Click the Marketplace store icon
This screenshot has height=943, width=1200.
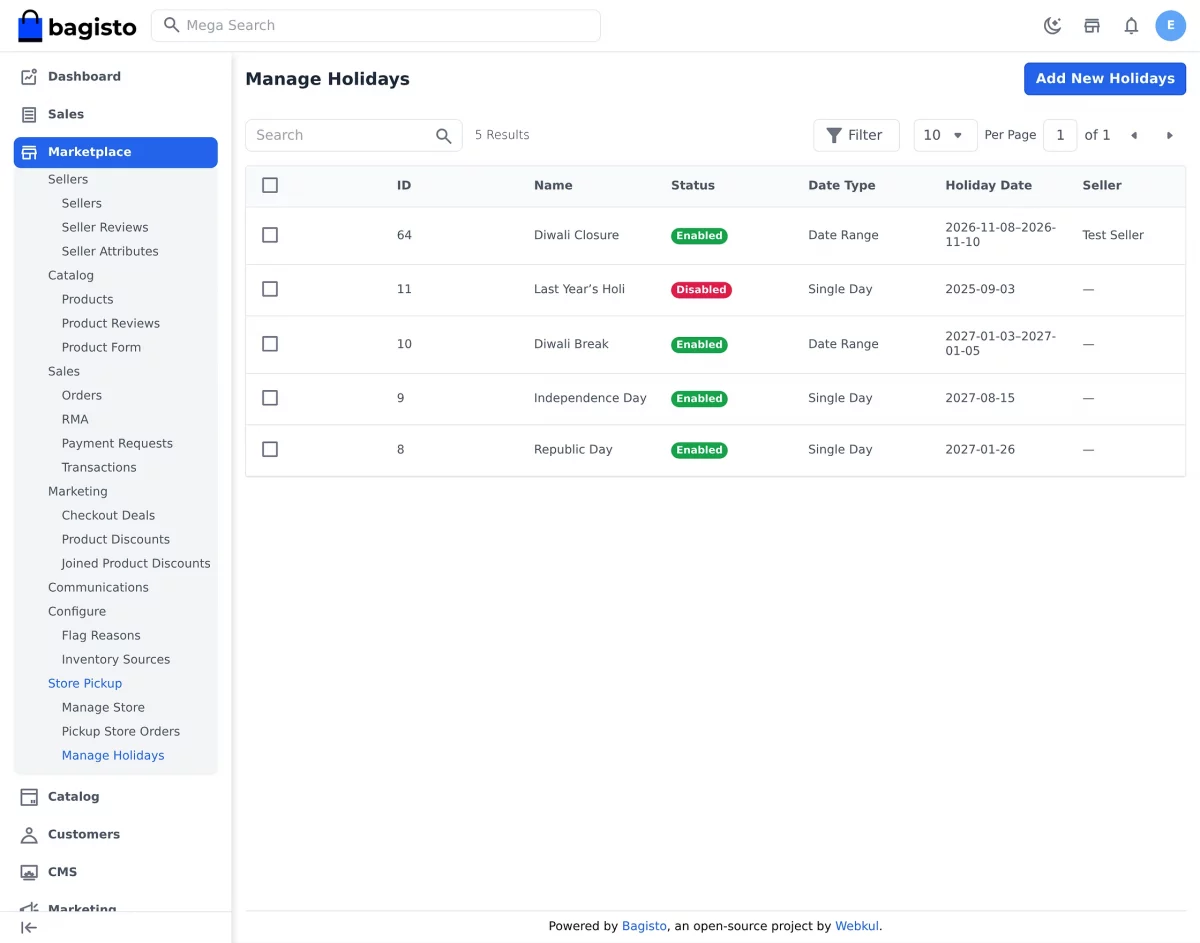[29, 152]
